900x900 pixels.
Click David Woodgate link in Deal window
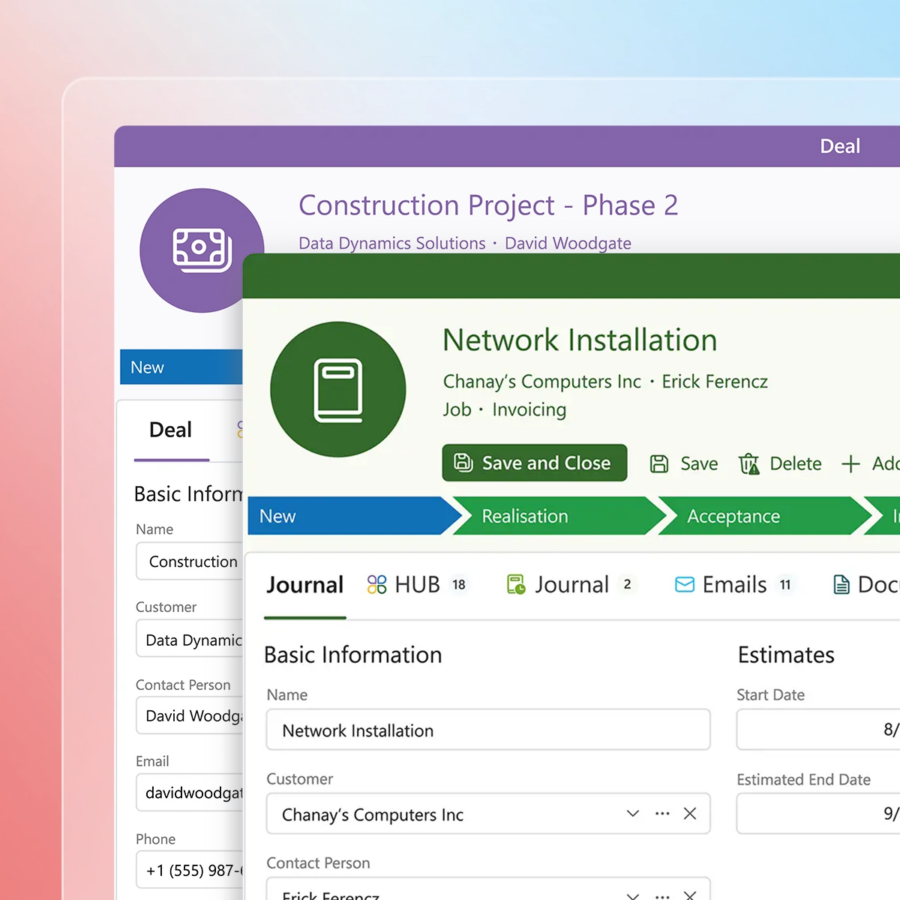pos(568,243)
